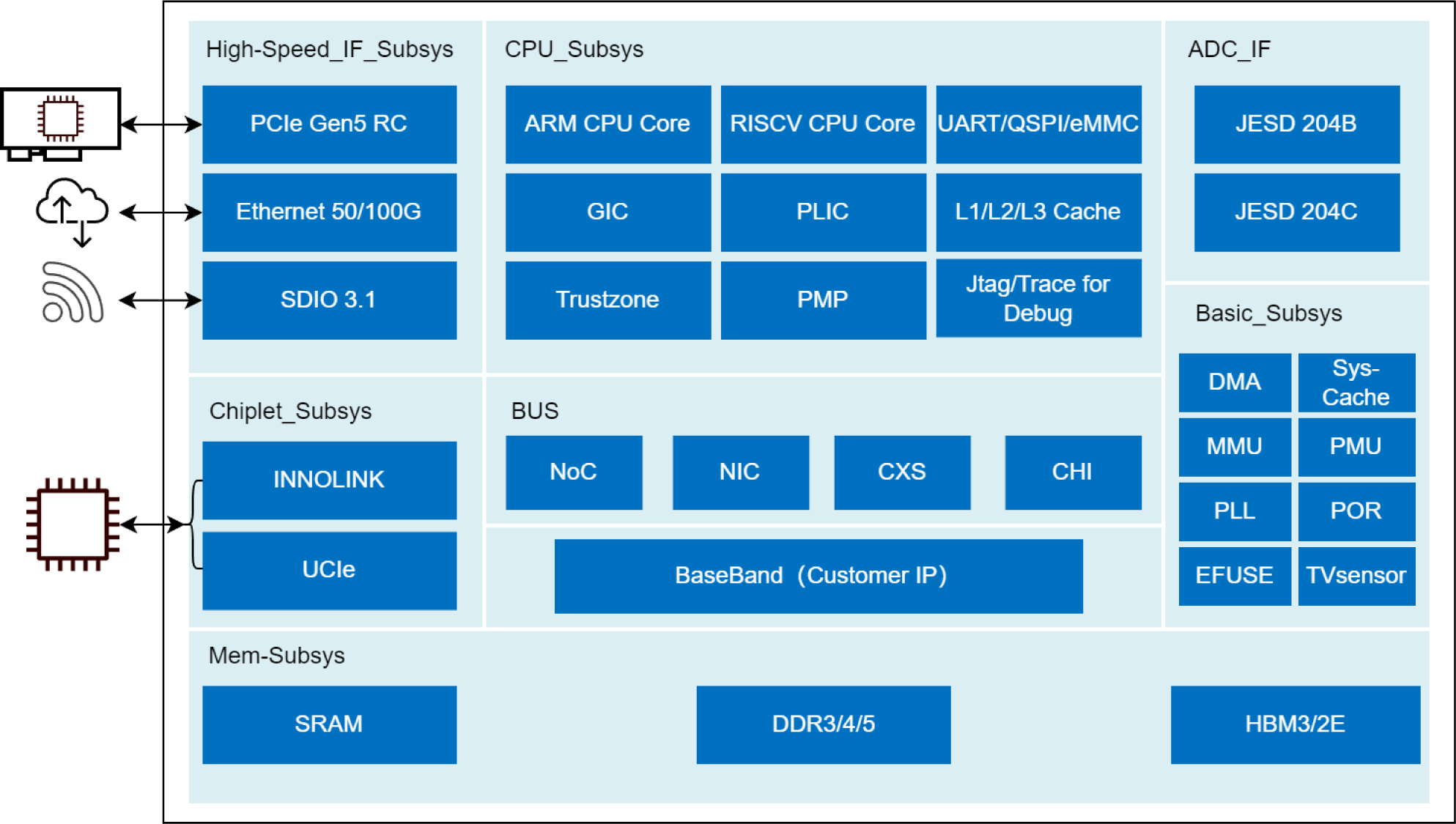The height and width of the screenshot is (824, 1456).
Task: Select the MMU block
Action: (1235, 447)
